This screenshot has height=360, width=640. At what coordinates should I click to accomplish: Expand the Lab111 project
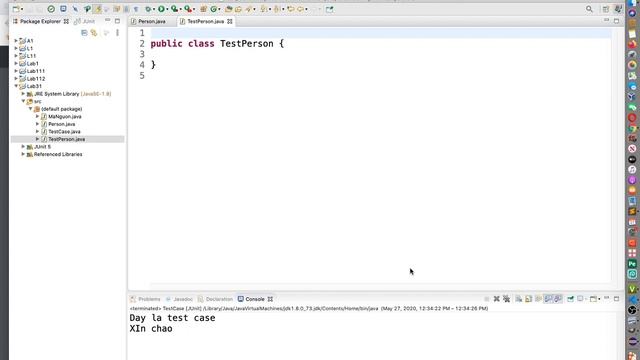click(x=16, y=71)
